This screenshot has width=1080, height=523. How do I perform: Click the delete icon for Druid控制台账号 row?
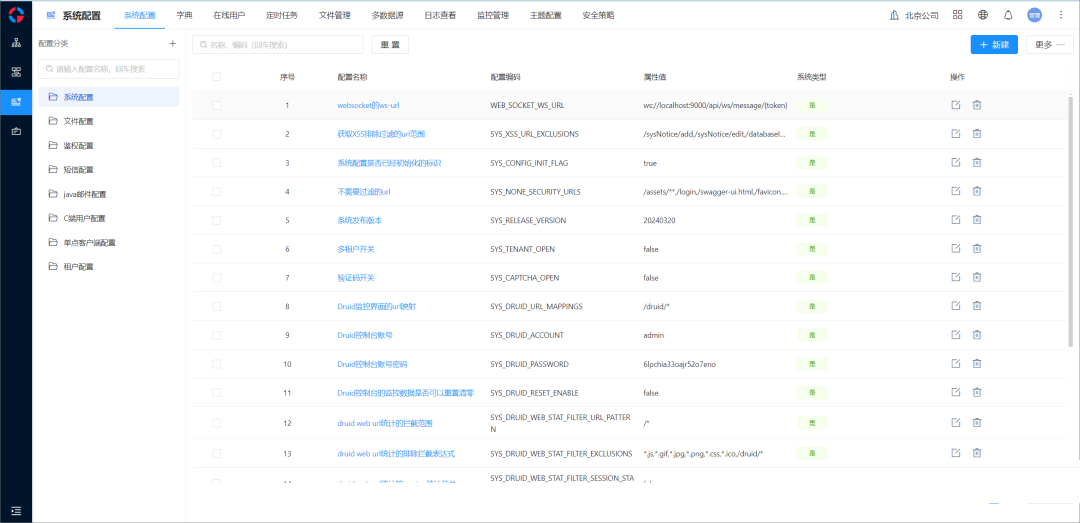point(977,335)
